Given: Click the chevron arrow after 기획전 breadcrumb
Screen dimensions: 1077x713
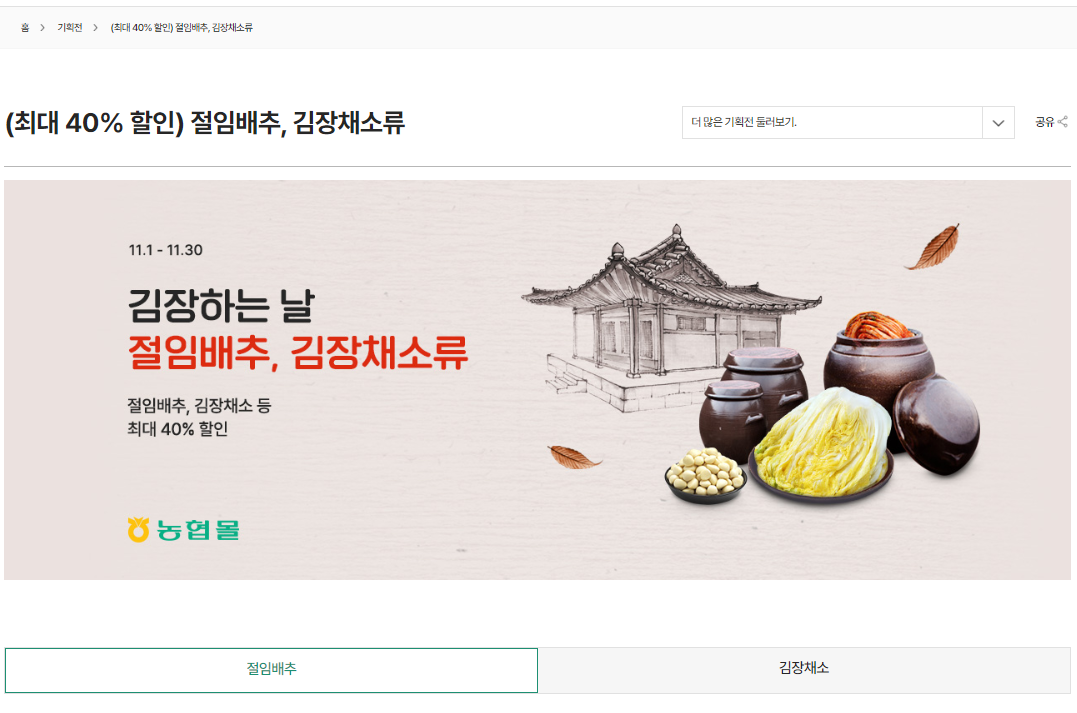Looking at the screenshot, I should (x=95, y=27).
